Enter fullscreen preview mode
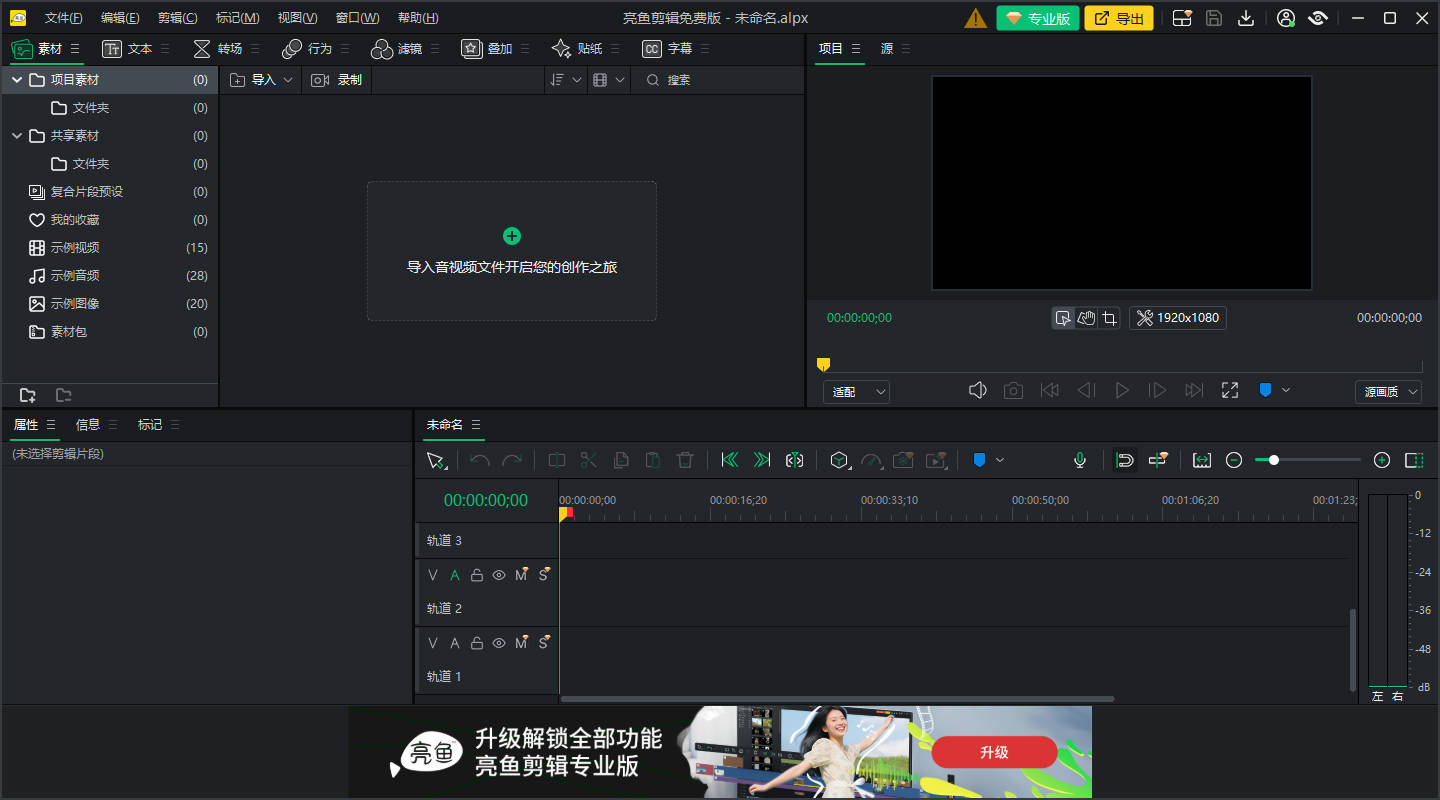This screenshot has height=800, width=1440. click(1230, 391)
